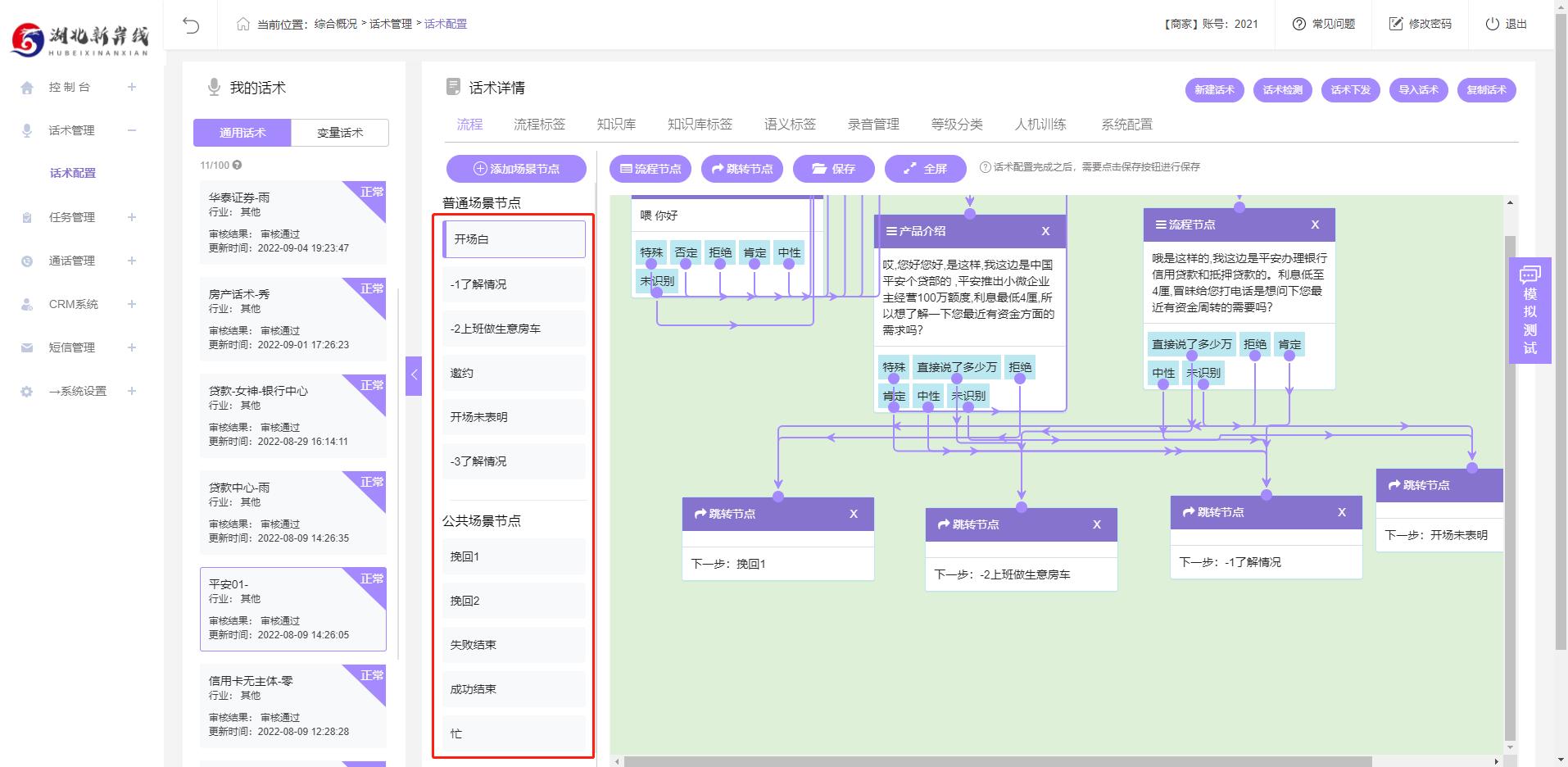Select the 开场白 scene node
The image size is (1568, 767).
tap(514, 239)
